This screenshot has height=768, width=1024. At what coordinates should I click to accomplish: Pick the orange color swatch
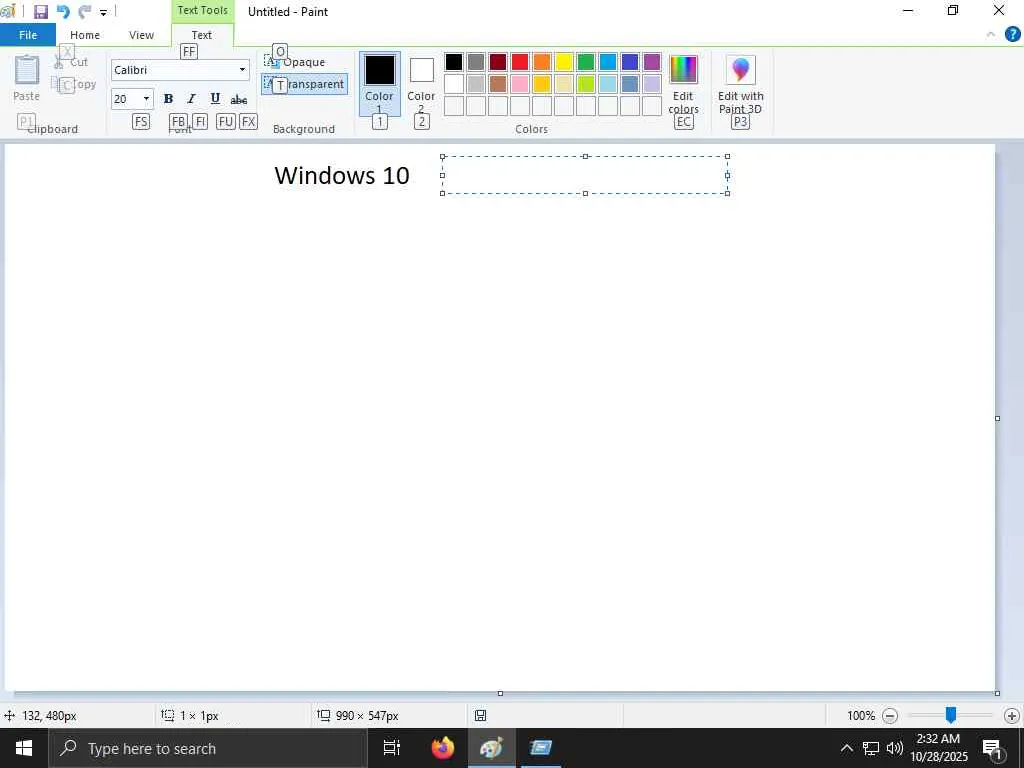coord(541,62)
